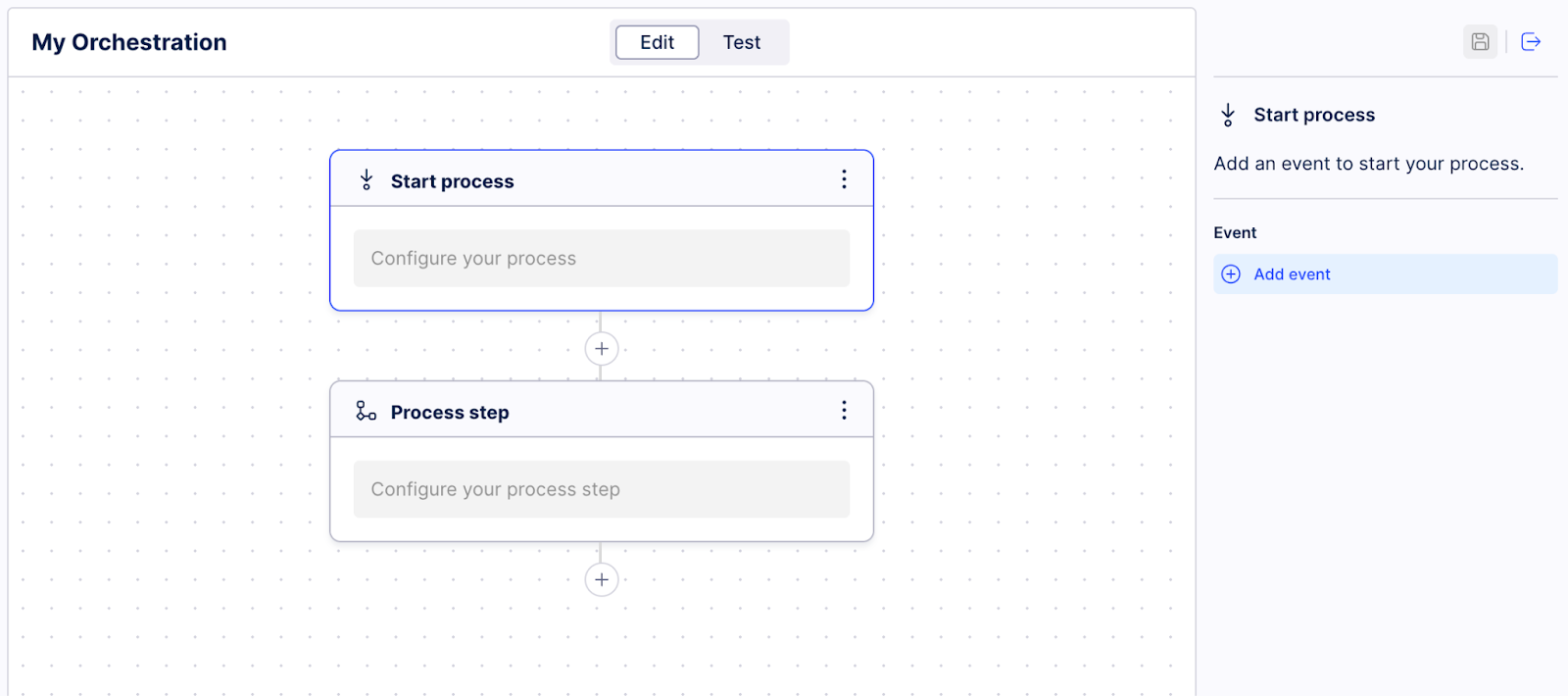Click the My Orchestration title

128,42
